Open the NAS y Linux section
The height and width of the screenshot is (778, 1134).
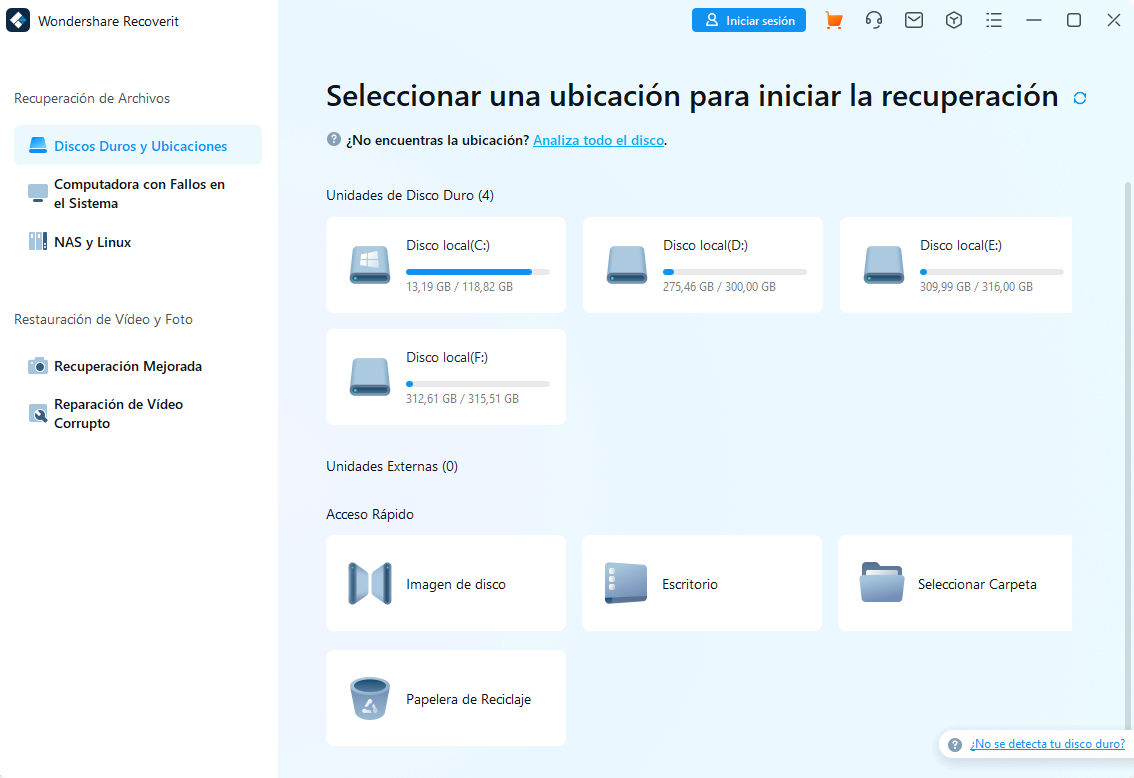(x=137, y=241)
